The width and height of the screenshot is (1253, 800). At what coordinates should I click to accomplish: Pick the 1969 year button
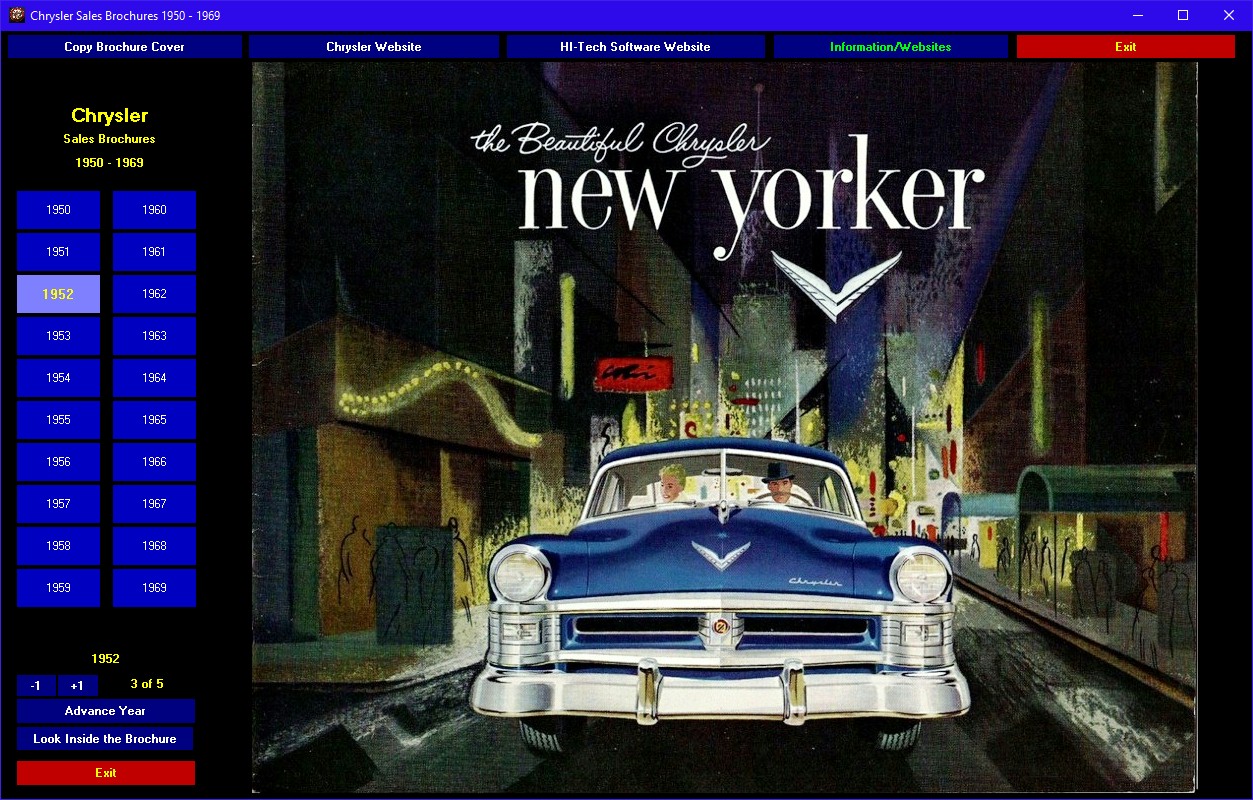pos(154,588)
